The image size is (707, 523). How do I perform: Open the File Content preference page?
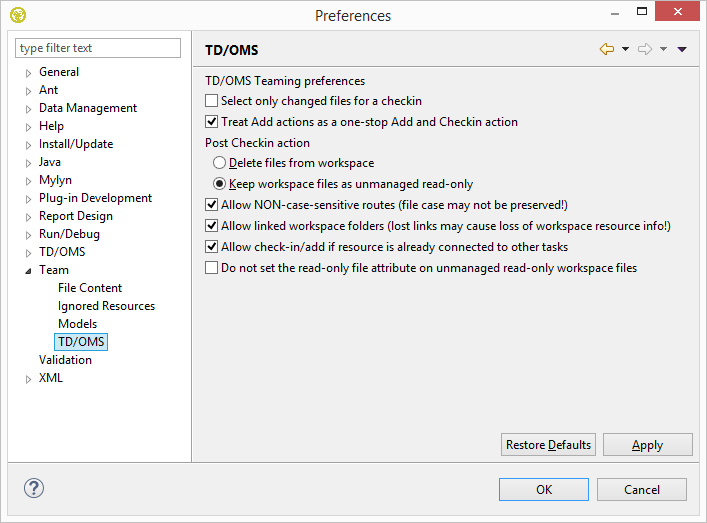tap(90, 288)
